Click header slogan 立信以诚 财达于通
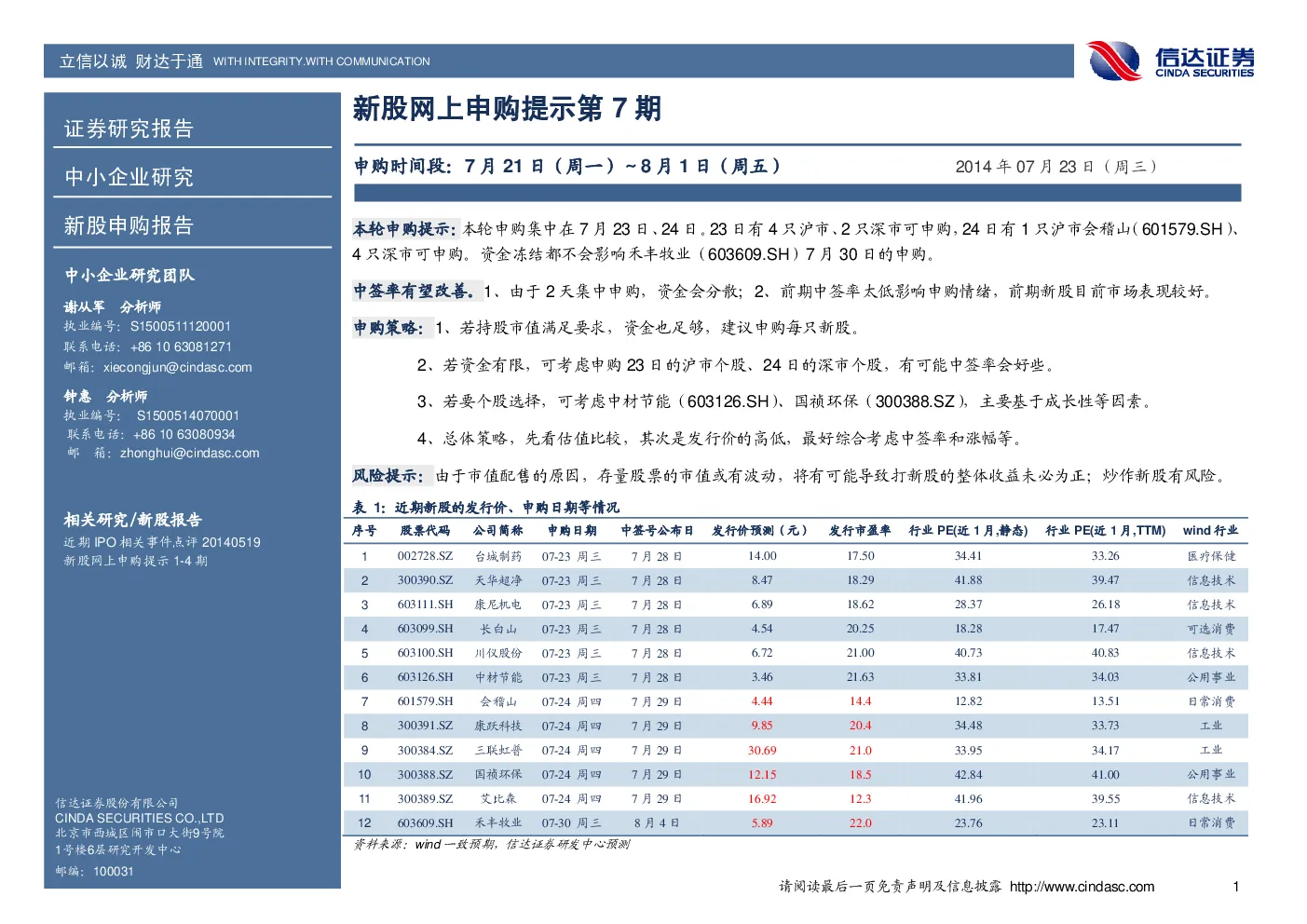 tap(131, 61)
